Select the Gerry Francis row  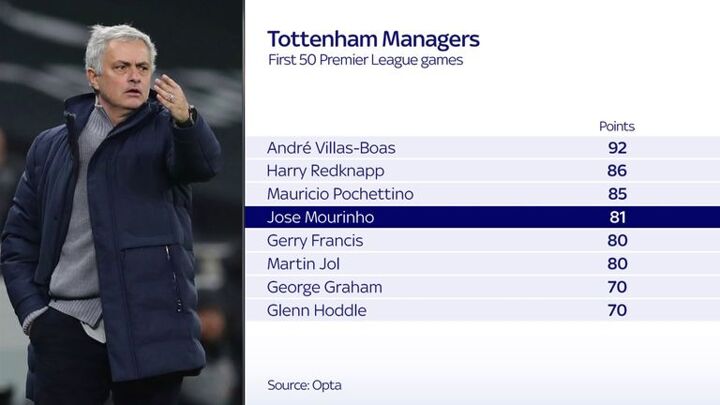click(x=483, y=241)
